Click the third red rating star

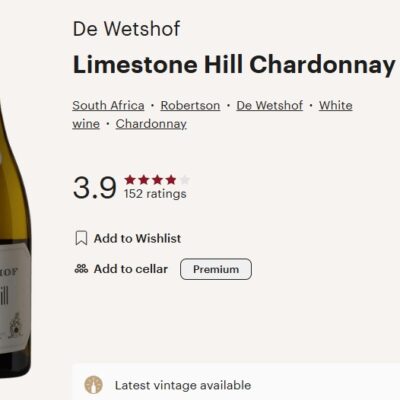157,180
